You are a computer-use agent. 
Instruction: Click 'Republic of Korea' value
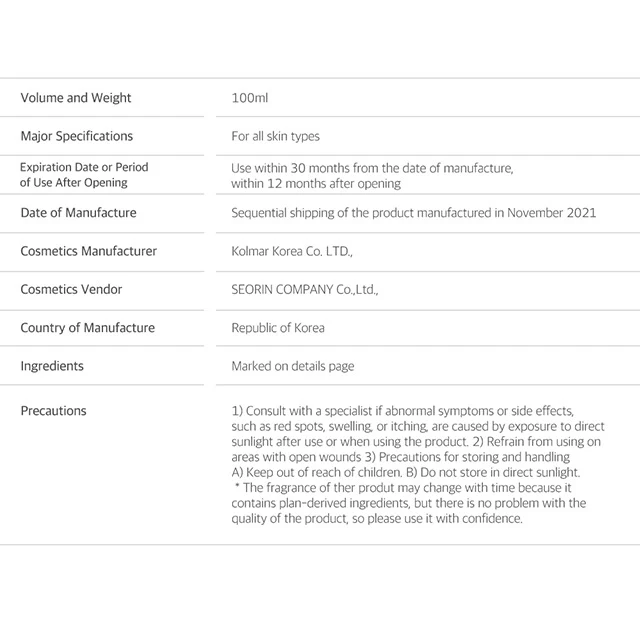coord(278,328)
